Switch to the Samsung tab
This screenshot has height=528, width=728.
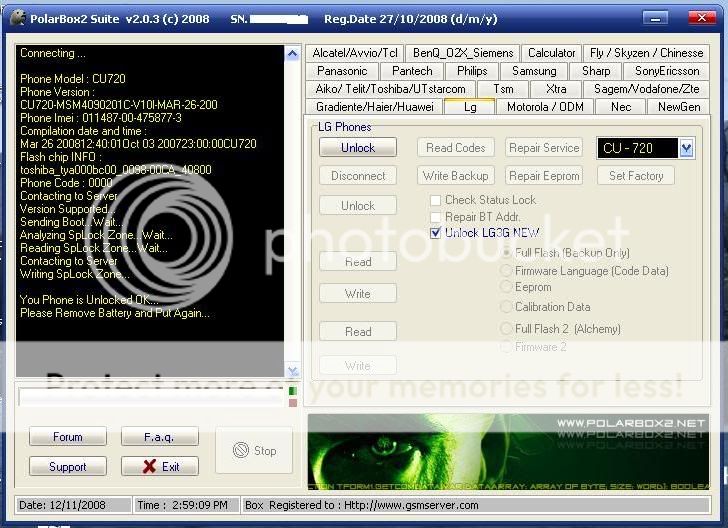533,71
